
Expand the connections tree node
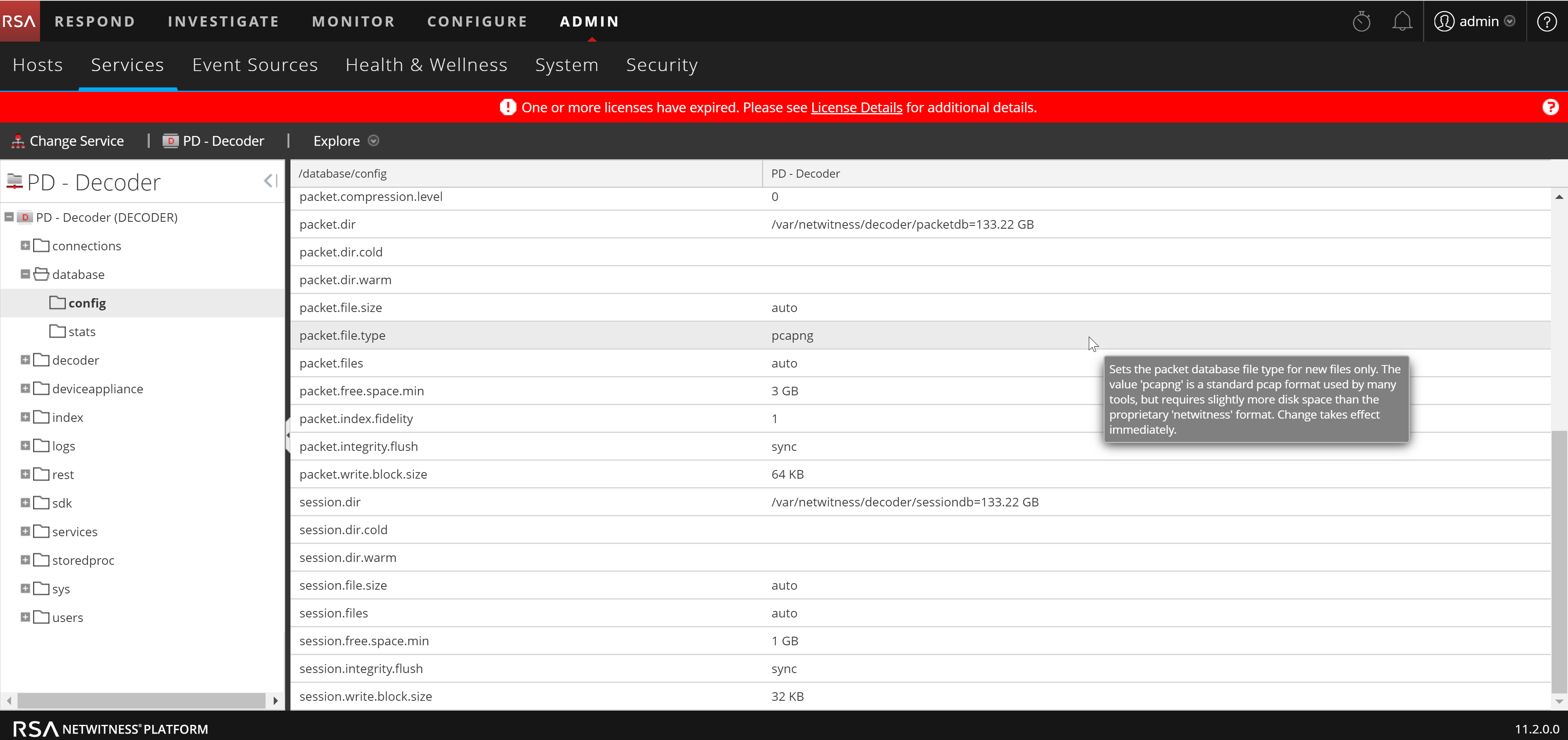tap(25, 245)
